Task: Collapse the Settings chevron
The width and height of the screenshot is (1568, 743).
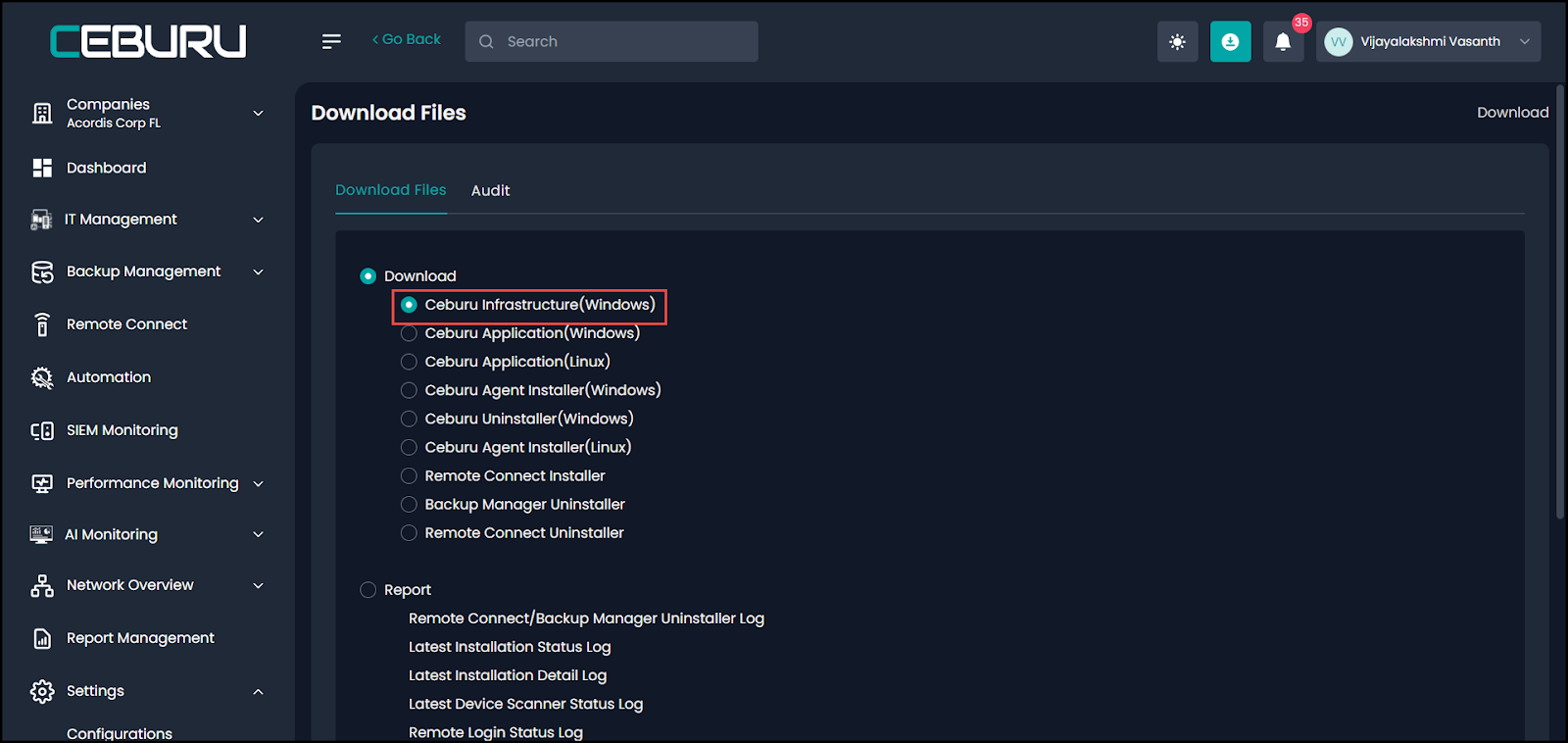Action: (258, 691)
